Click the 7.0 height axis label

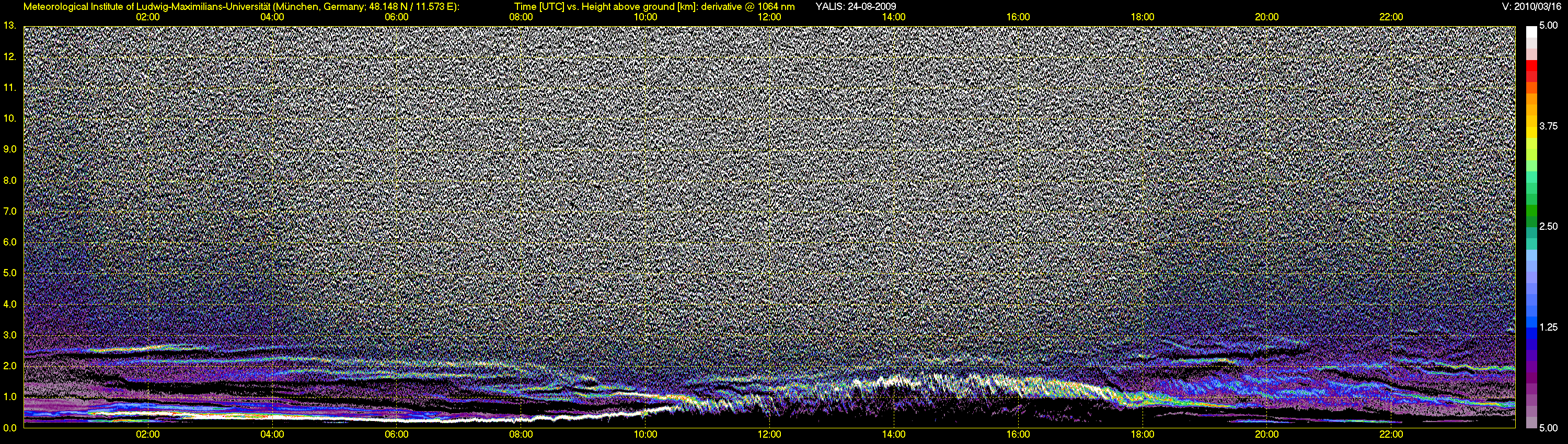[10, 211]
